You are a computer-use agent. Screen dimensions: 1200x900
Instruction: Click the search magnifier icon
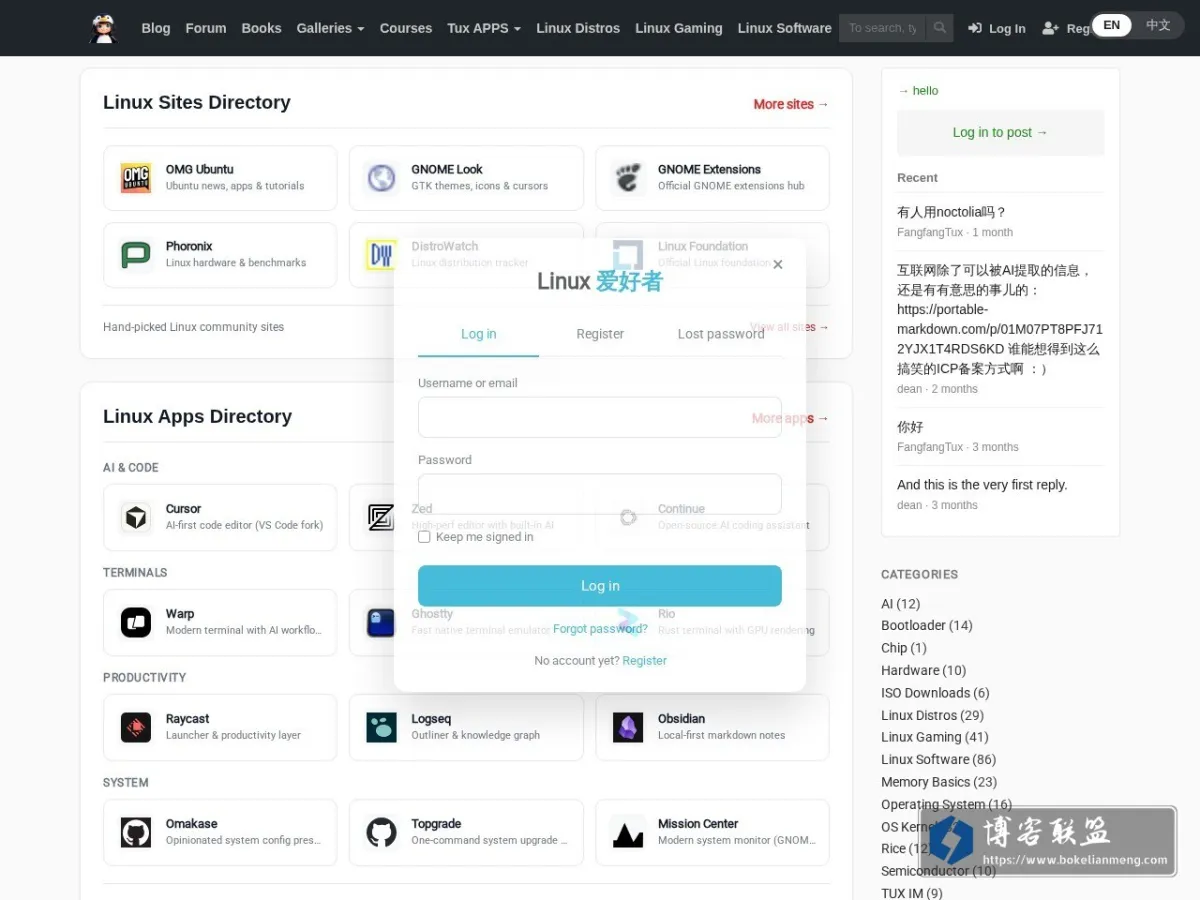939,28
